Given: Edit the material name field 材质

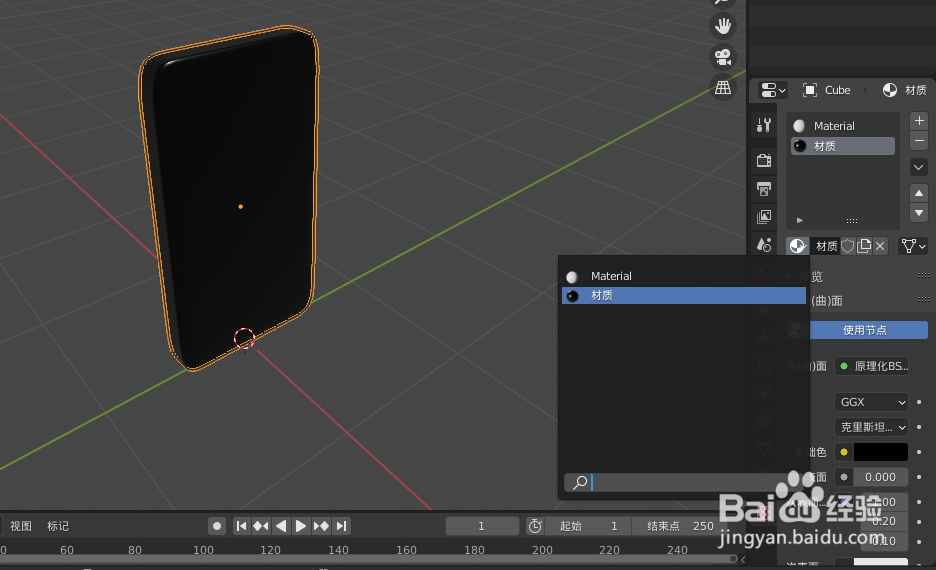Looking at the screenshot, I should tap(826, 246).
